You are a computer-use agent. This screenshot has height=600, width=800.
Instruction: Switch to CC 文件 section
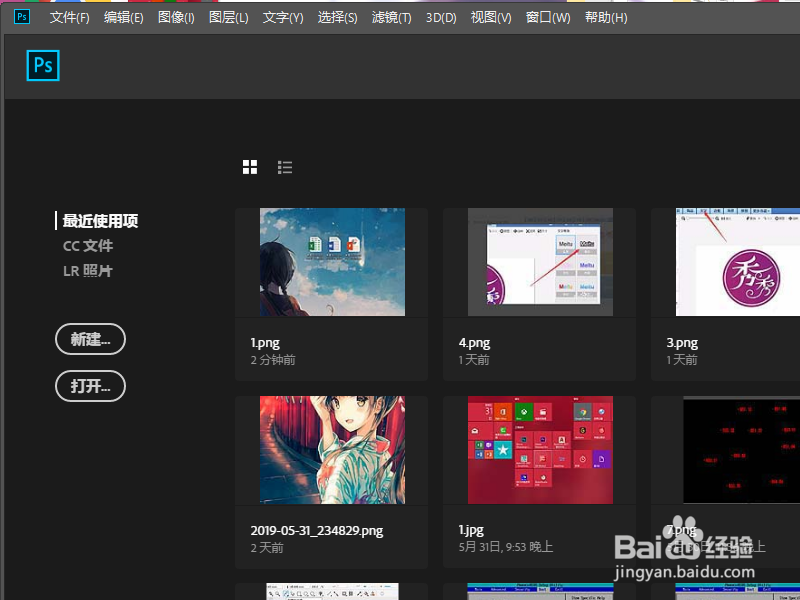click(x=88, y=245)
